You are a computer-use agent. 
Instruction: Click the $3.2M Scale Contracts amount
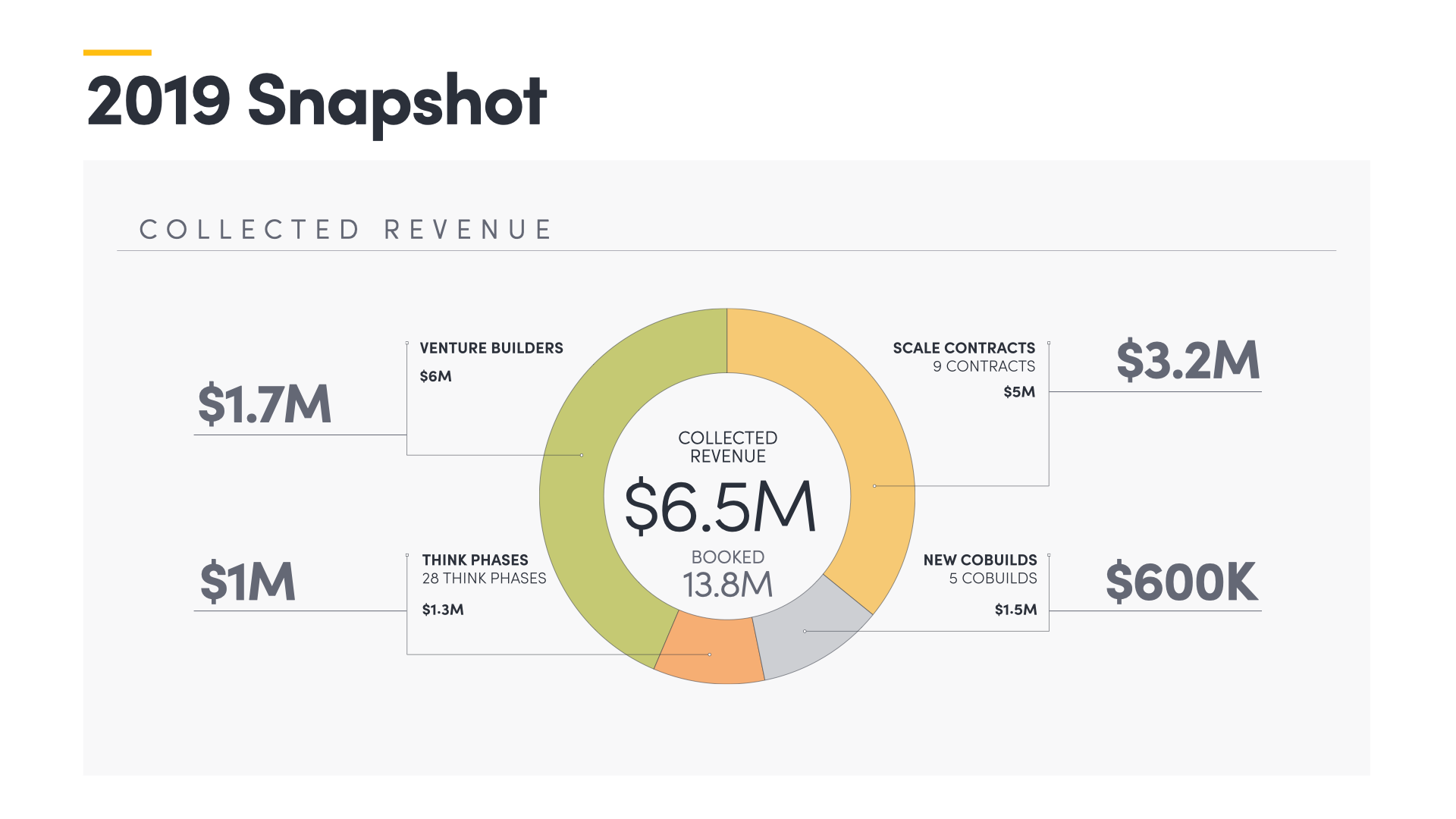tap(1188, 360)
